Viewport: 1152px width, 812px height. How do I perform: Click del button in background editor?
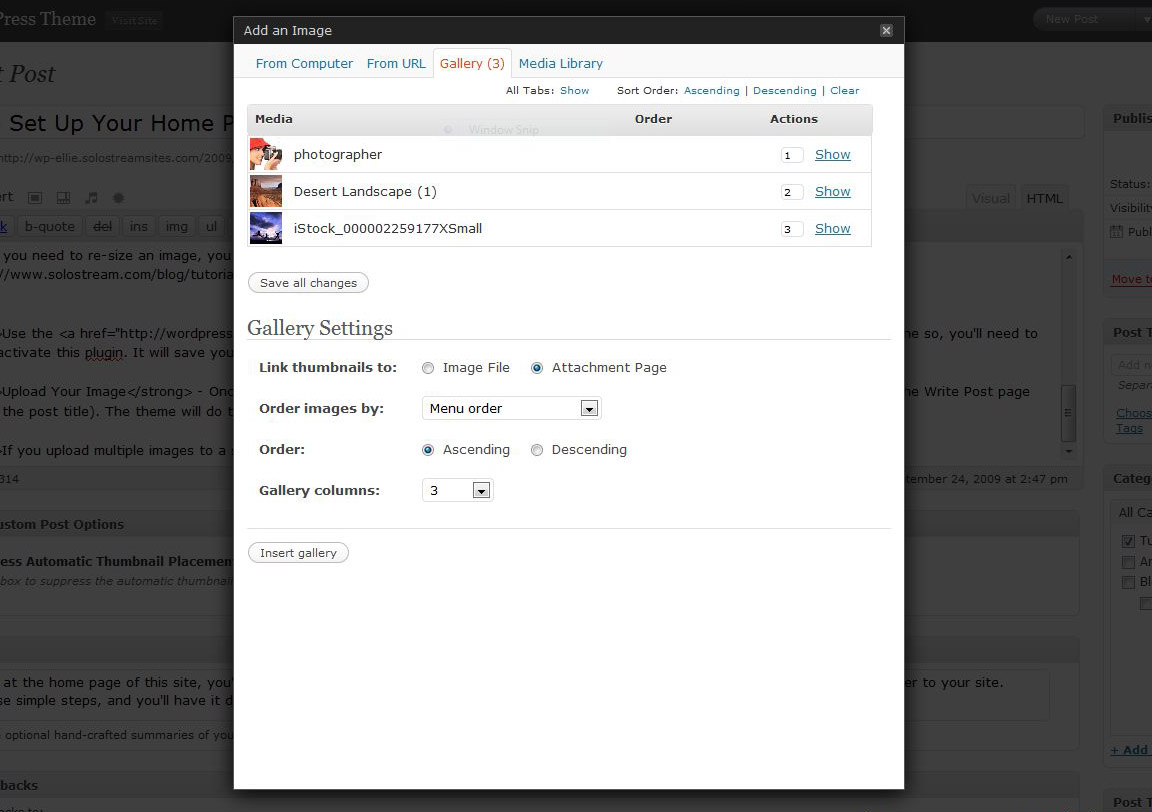[x=103, y=226]
